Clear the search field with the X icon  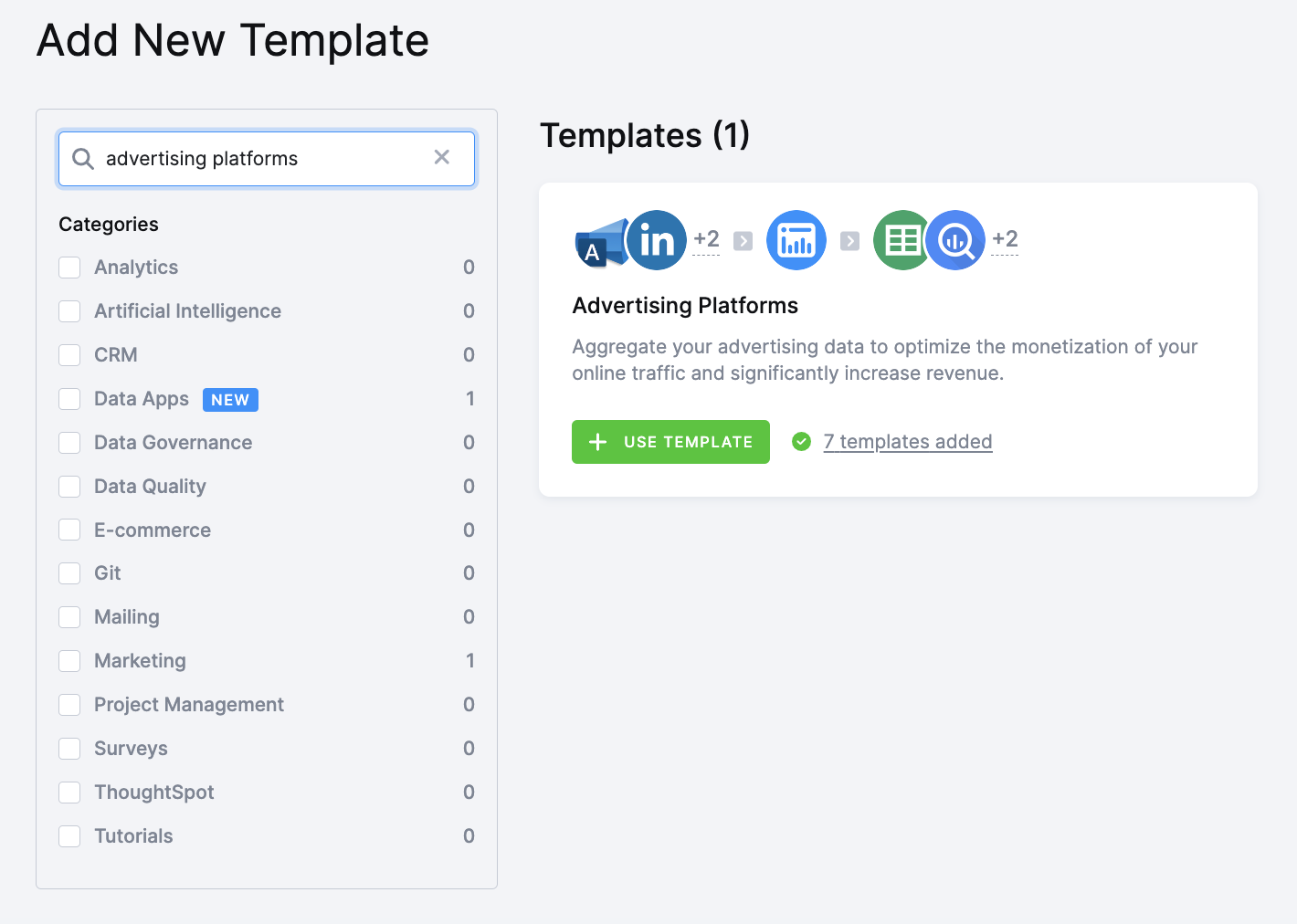point(442,158)
